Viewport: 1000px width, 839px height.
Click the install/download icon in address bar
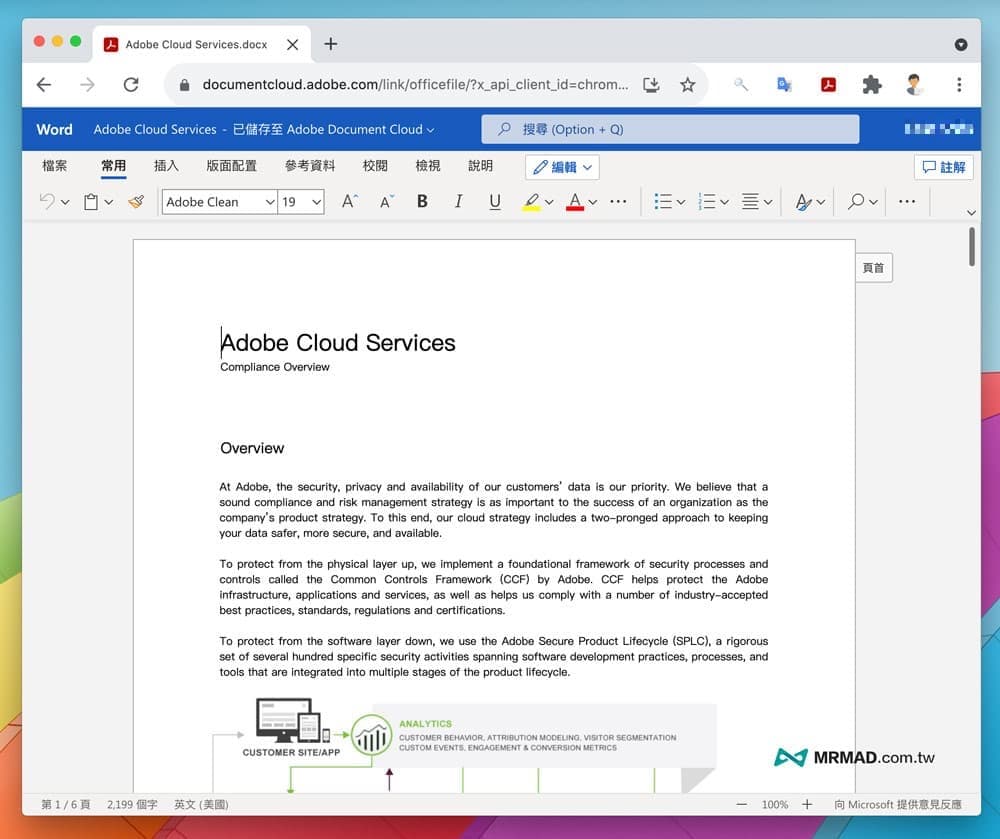(651, 85)
